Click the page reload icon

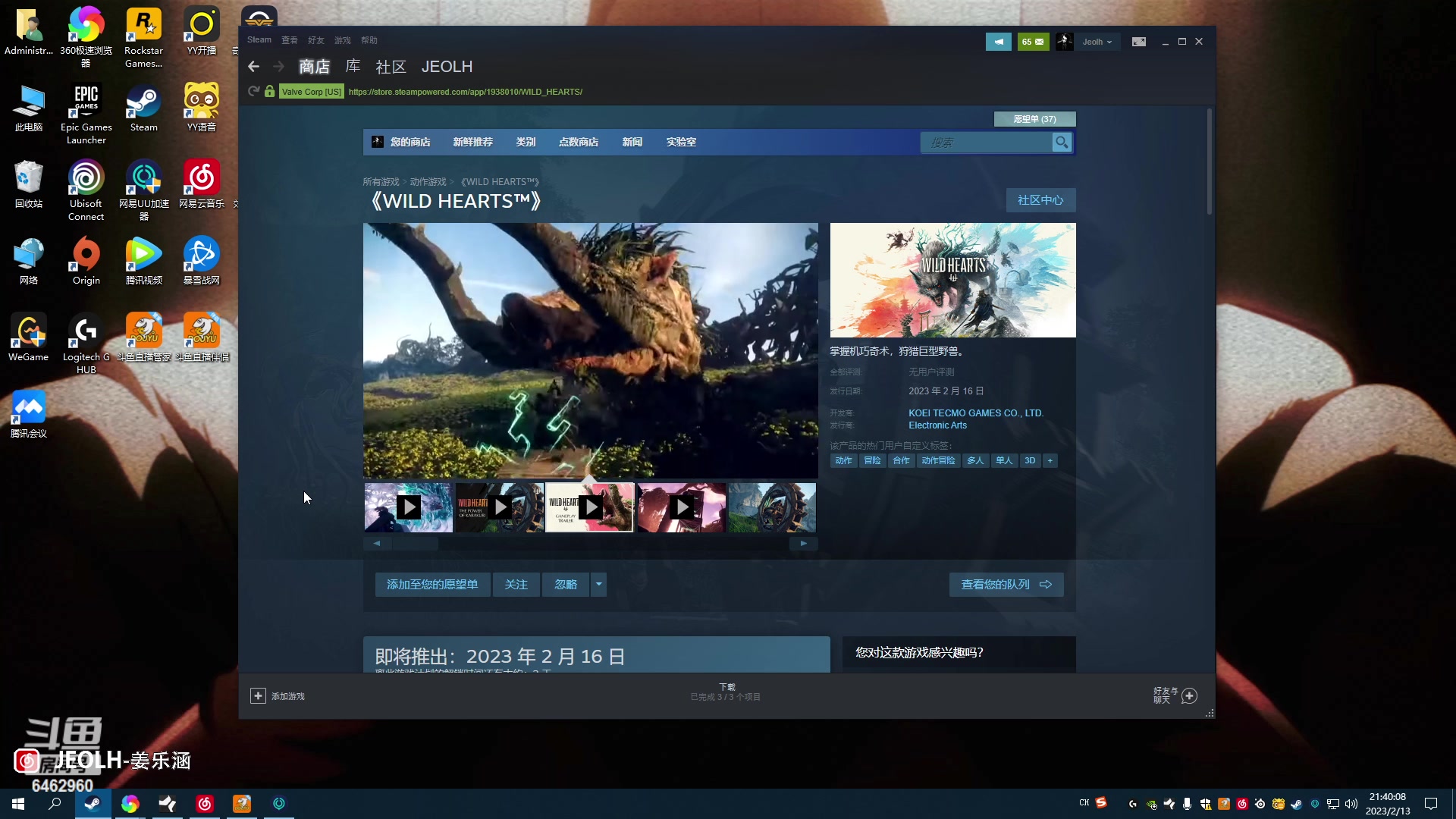[x=253, y=92]
